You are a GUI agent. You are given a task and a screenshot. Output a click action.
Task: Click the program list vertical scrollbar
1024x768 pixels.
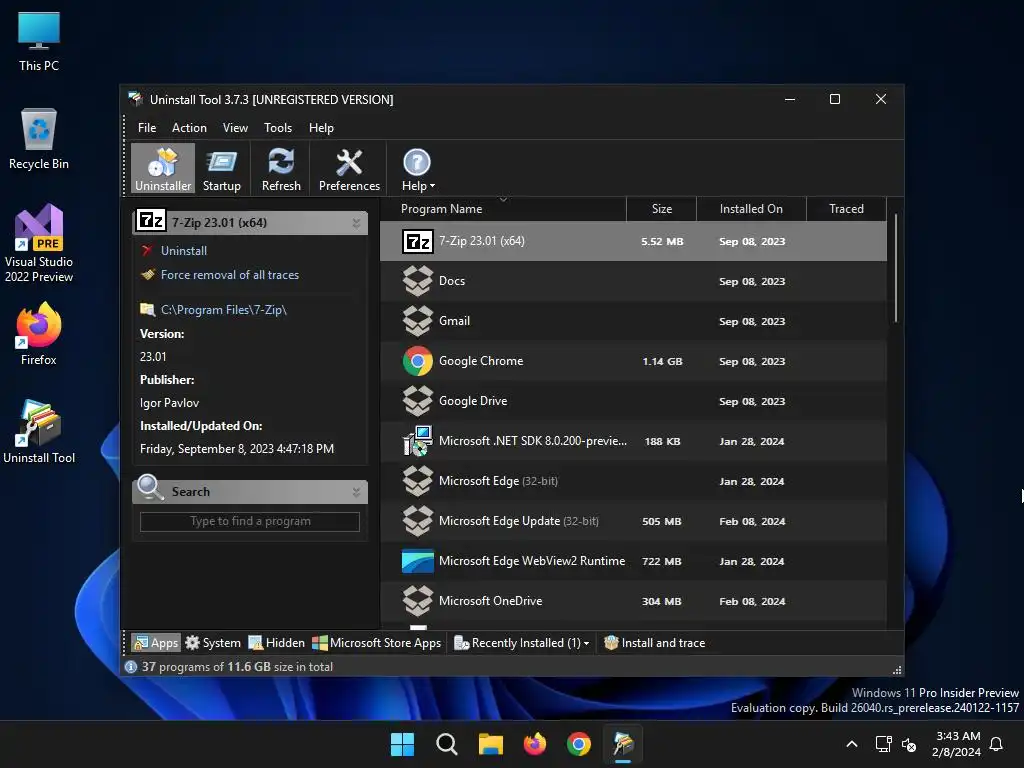895,268
